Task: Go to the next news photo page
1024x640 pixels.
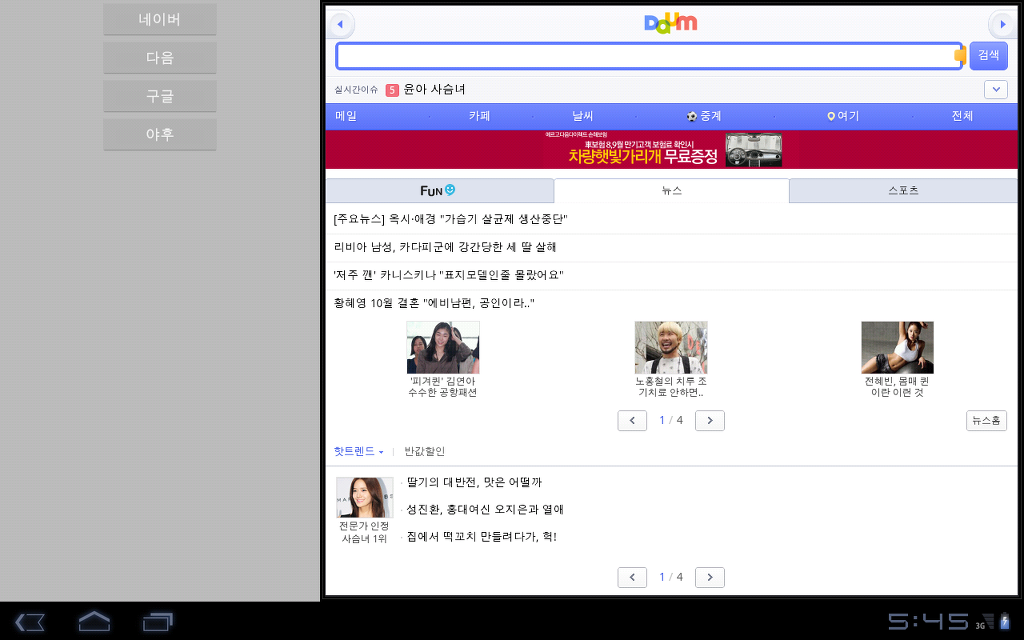Action: [710, 421]
